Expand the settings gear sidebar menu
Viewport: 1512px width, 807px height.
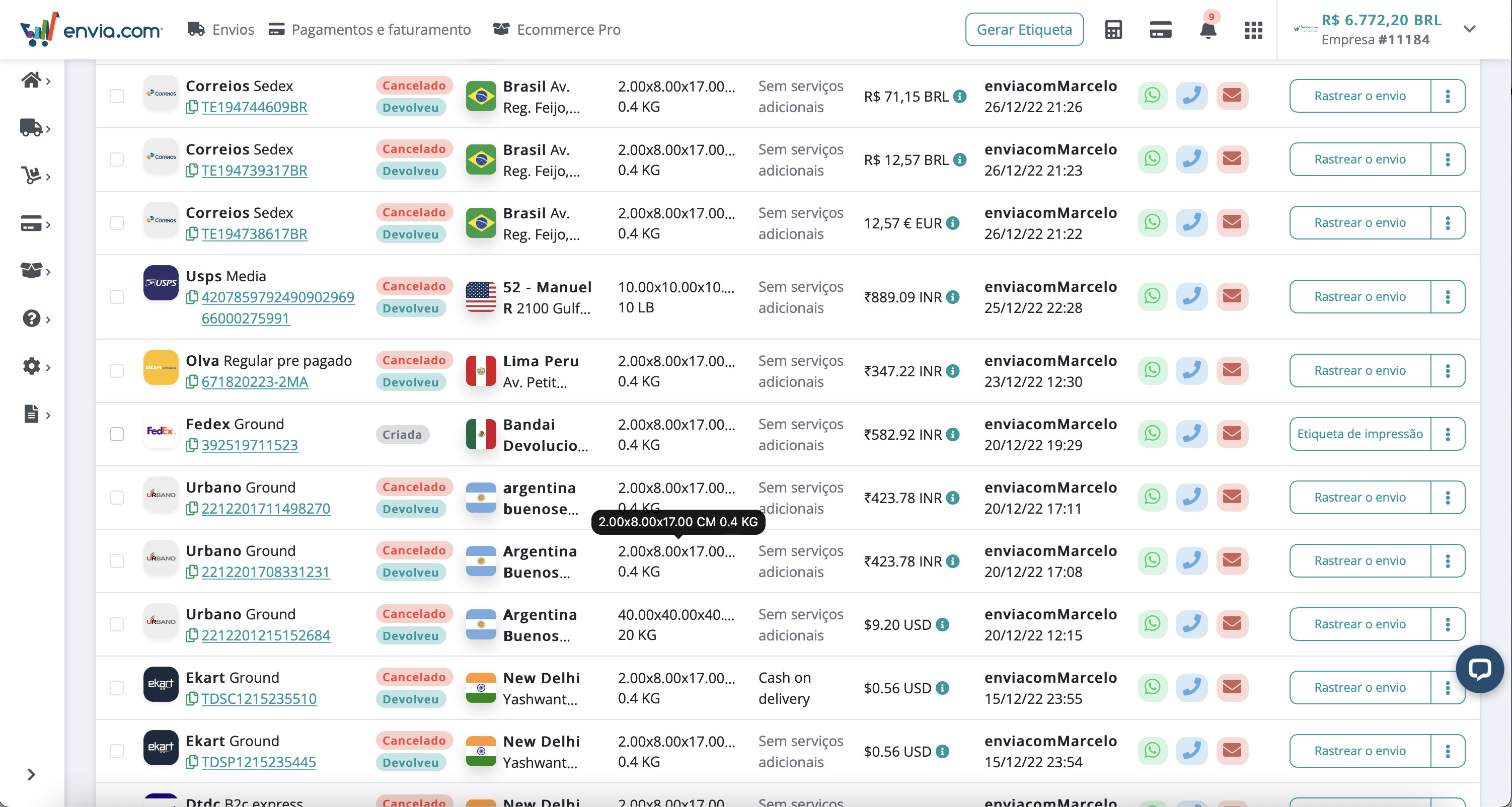pyautogui.click(x=35, y=367)
